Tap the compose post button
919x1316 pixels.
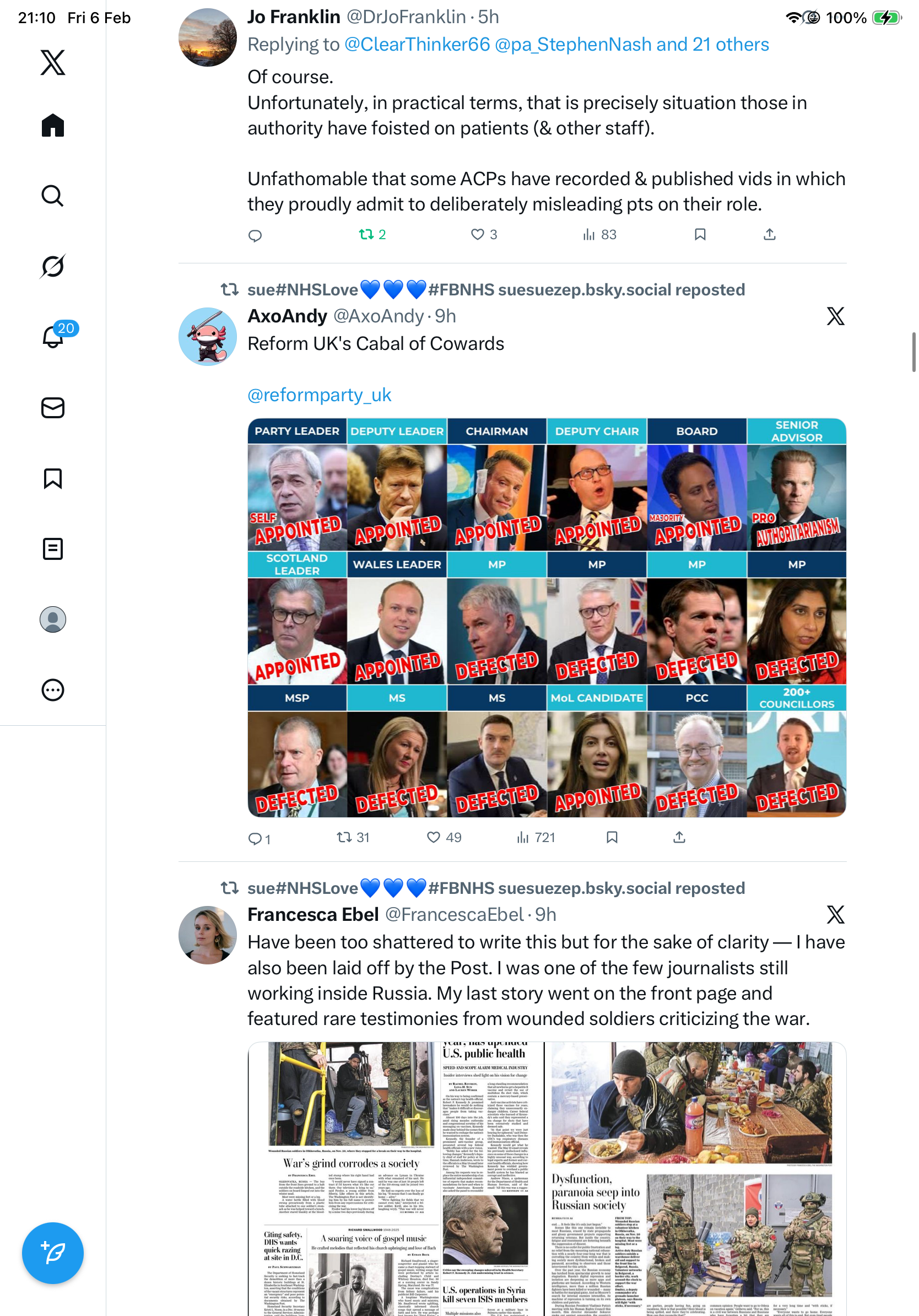point(53,1253)
